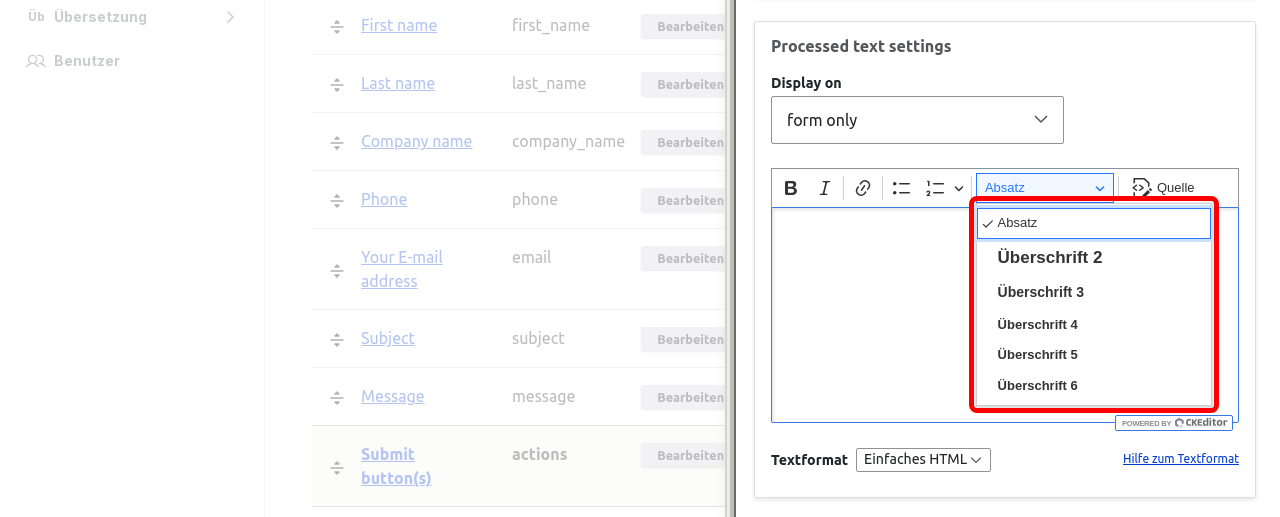The width and height of the screenshot is (1280, 517).
Task: Click the drag handle of Subject row
Action: coord(337,340)
